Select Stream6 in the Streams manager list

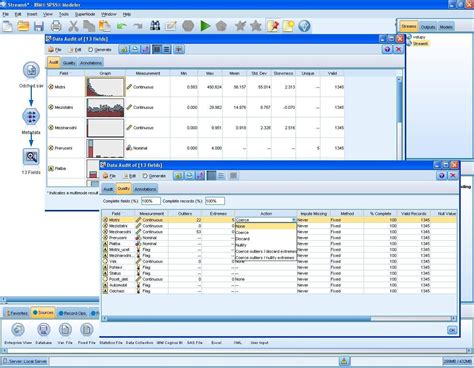[421, 43]
